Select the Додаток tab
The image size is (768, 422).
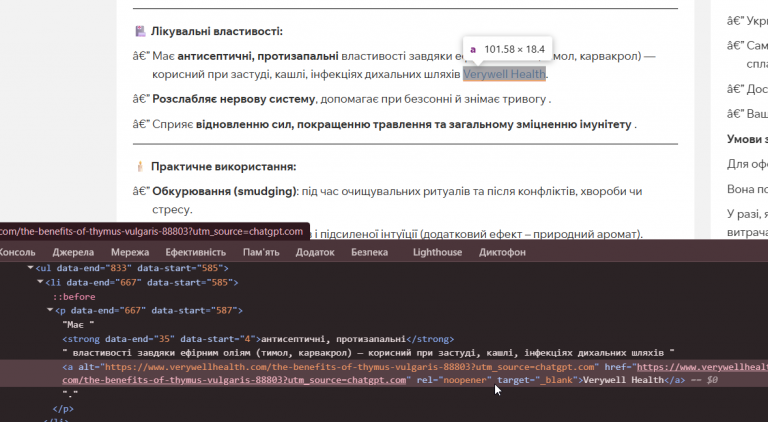click(x=315, y=252)
